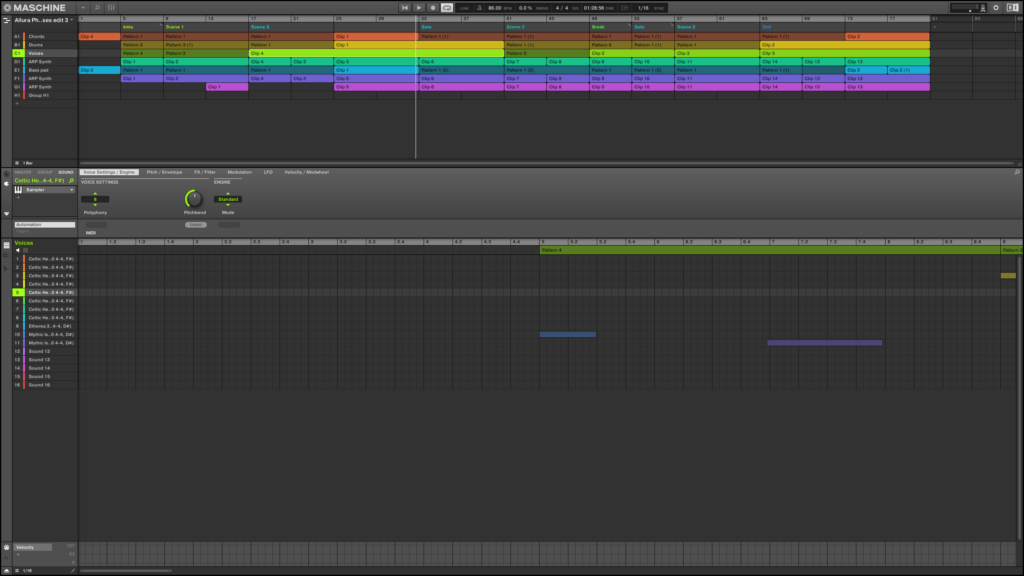
Task: Adjust the master volume slider at top right
Action: coord(968,8)
